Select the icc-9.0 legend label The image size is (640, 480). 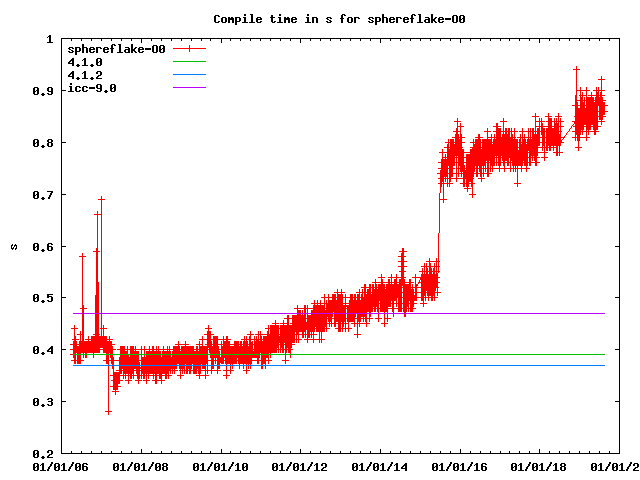pos(92,88)
